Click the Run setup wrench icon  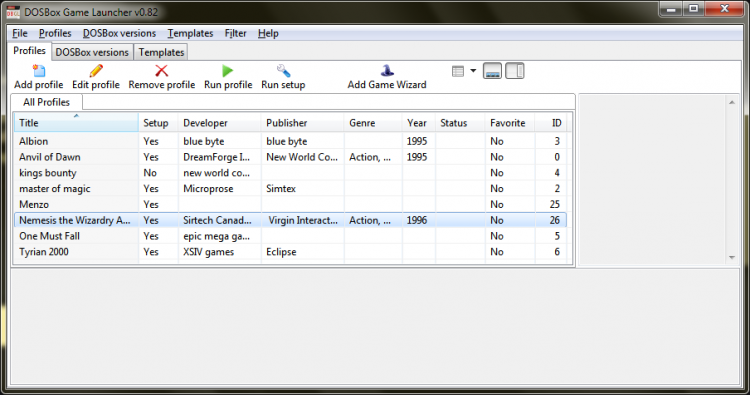pyautogui.click(x=283, y=71)
